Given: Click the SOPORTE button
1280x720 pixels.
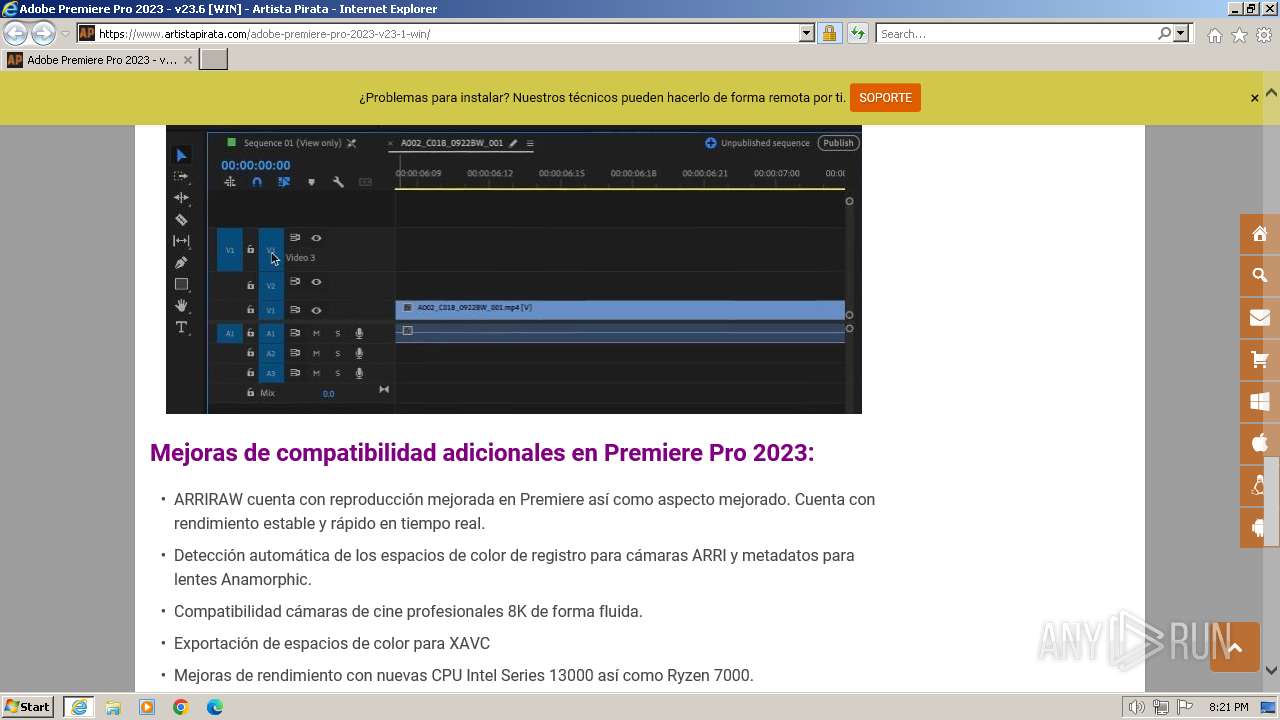Looking at the screenshot, I should [x=885, y=98].
